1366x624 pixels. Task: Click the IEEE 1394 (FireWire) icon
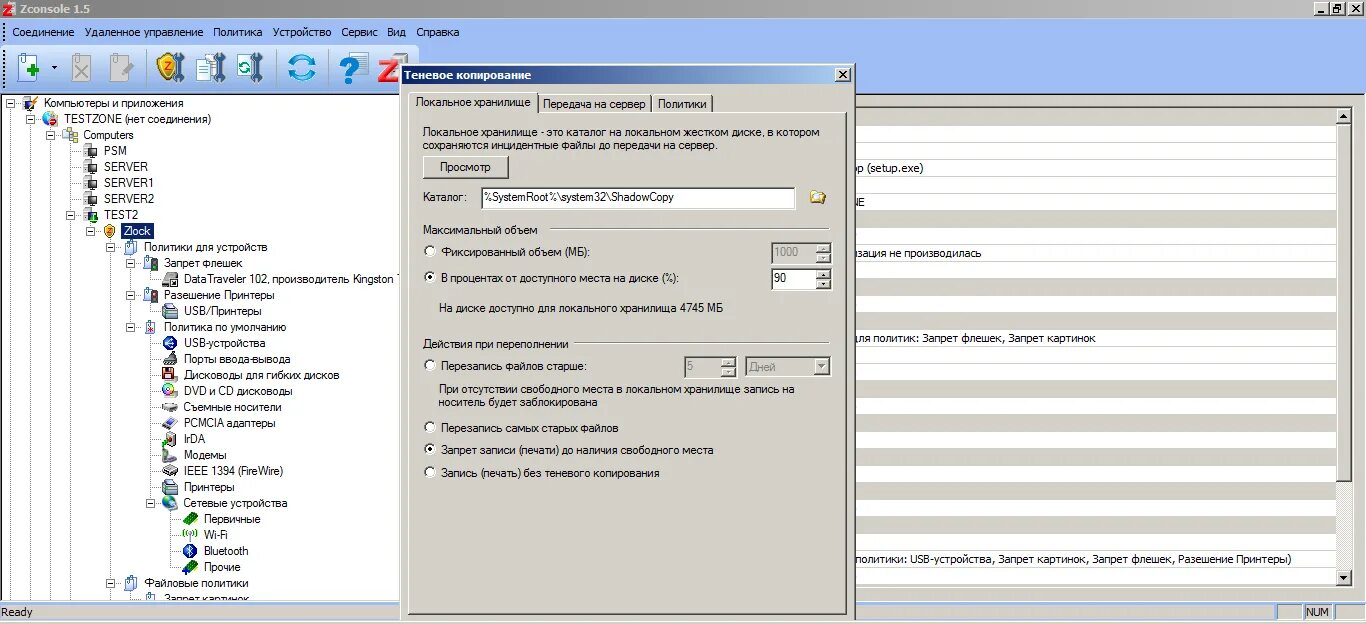pyautogui.click(x=170, y=471)
